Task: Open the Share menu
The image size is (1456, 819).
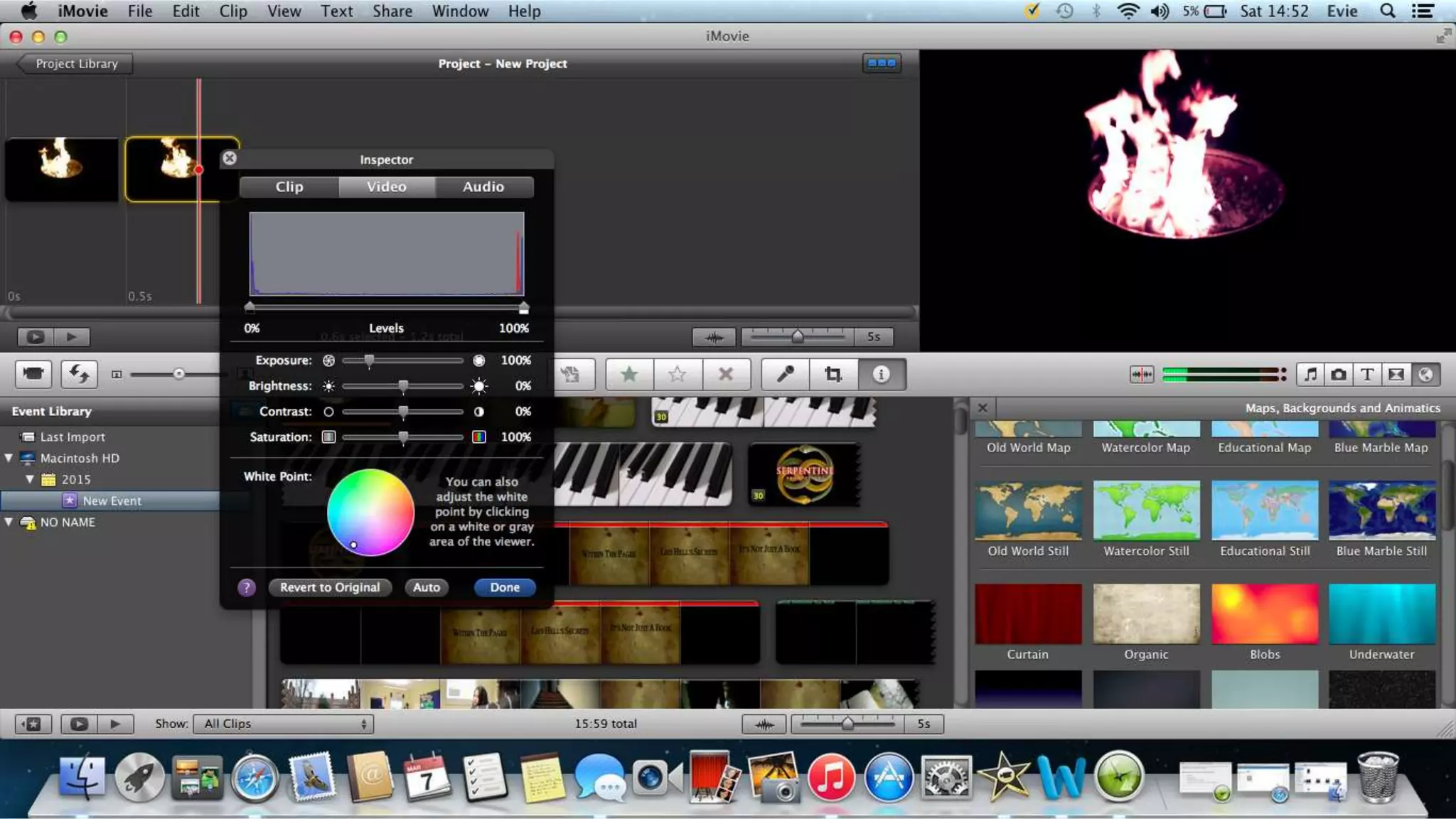Action: click(392, 11)
